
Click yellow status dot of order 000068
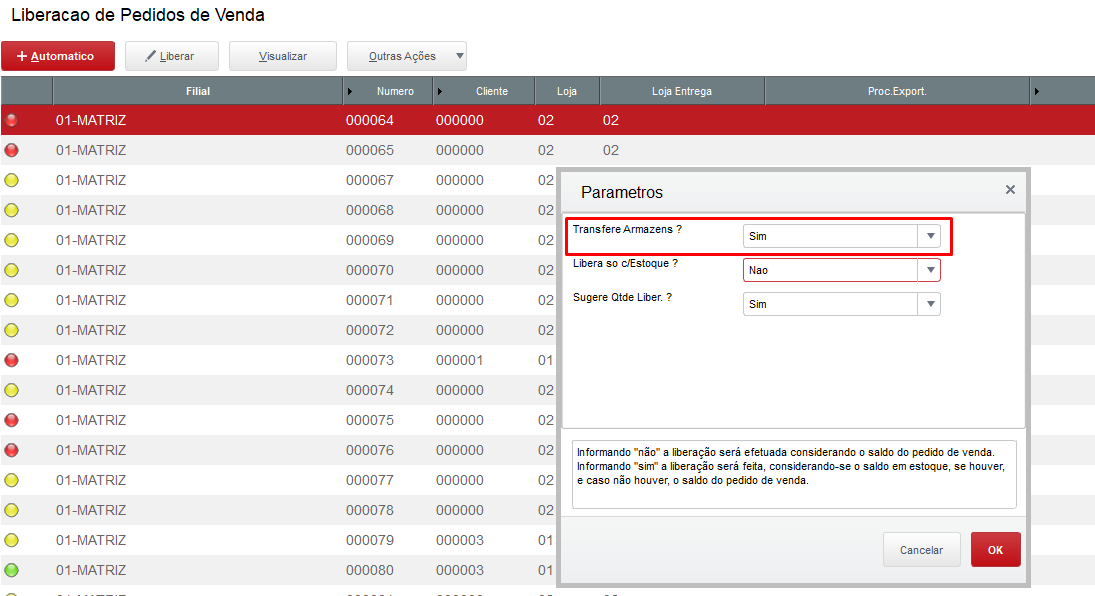(x=12, y=210)
